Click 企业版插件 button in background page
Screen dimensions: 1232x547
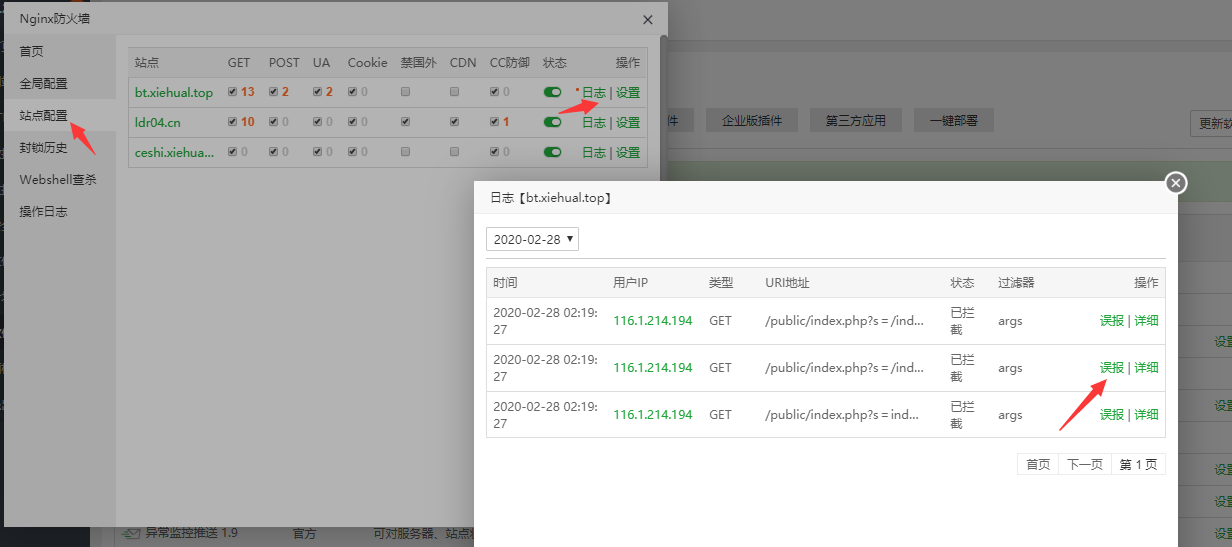click(x=752, y=120)
